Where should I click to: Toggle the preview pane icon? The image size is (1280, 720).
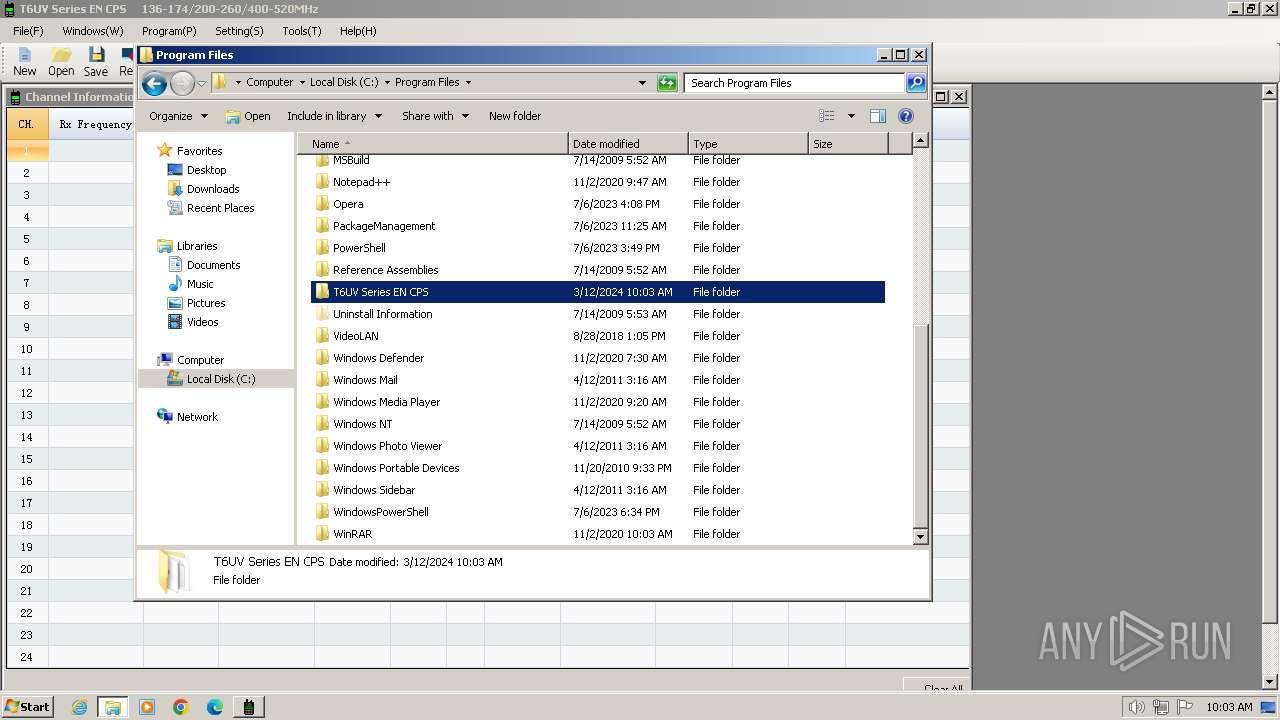(878, 116)
